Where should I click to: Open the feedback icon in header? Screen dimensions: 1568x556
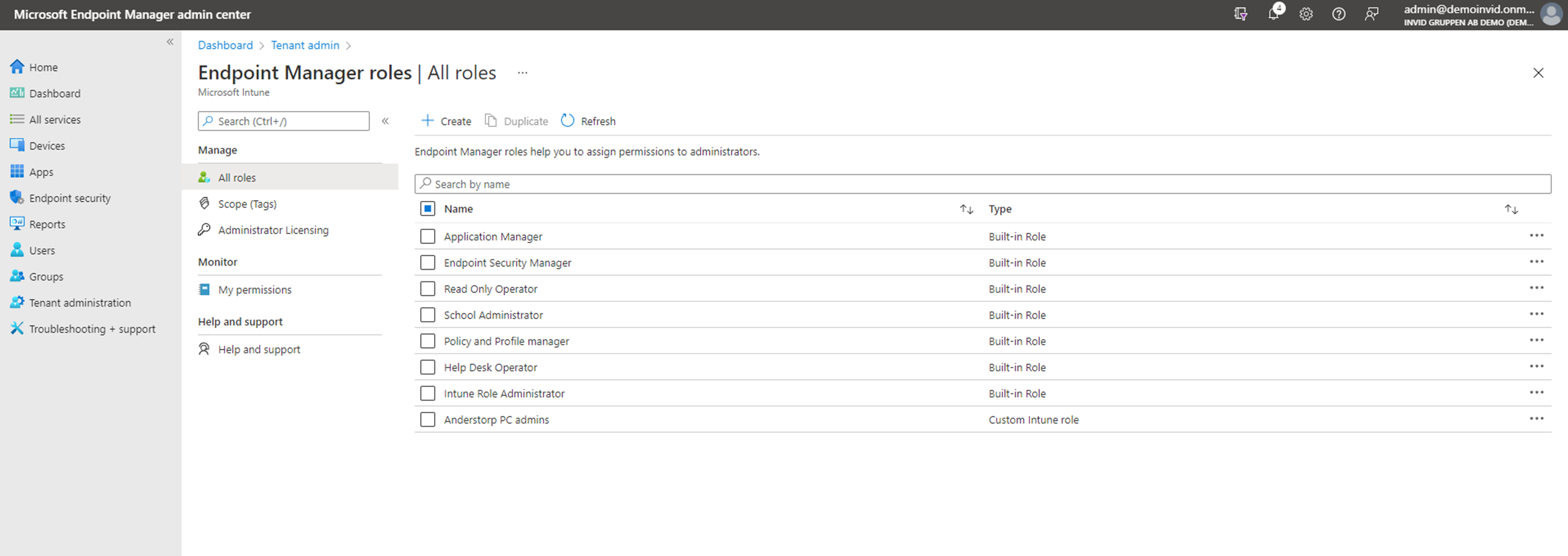click(1371, 14)
